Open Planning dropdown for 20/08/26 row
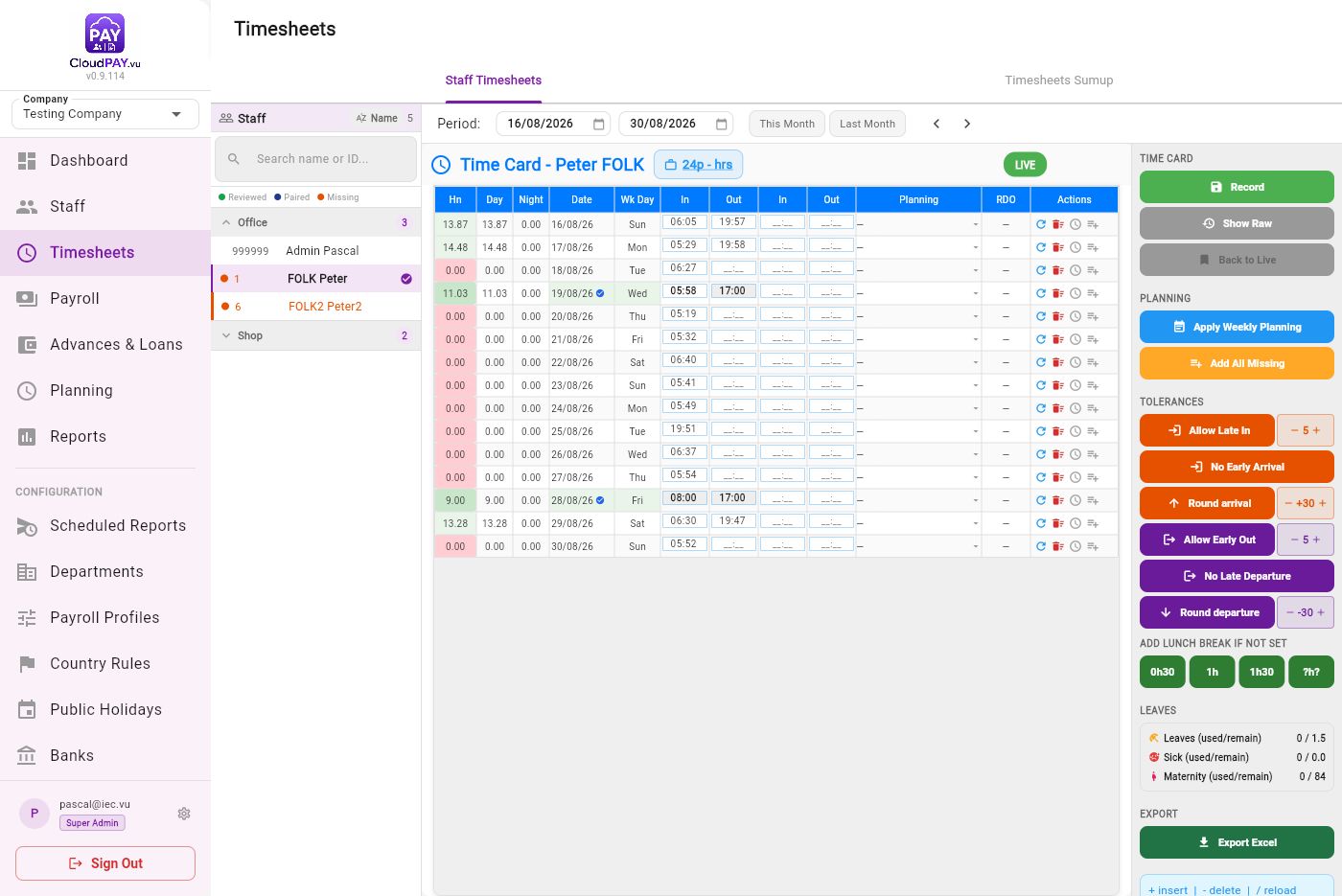1342x896 pixels. pos(918,316)
